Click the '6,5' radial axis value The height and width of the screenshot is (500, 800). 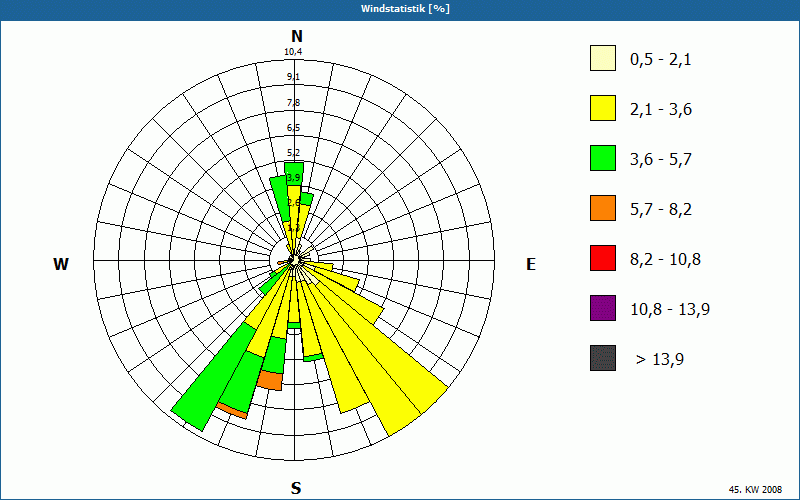293,128
